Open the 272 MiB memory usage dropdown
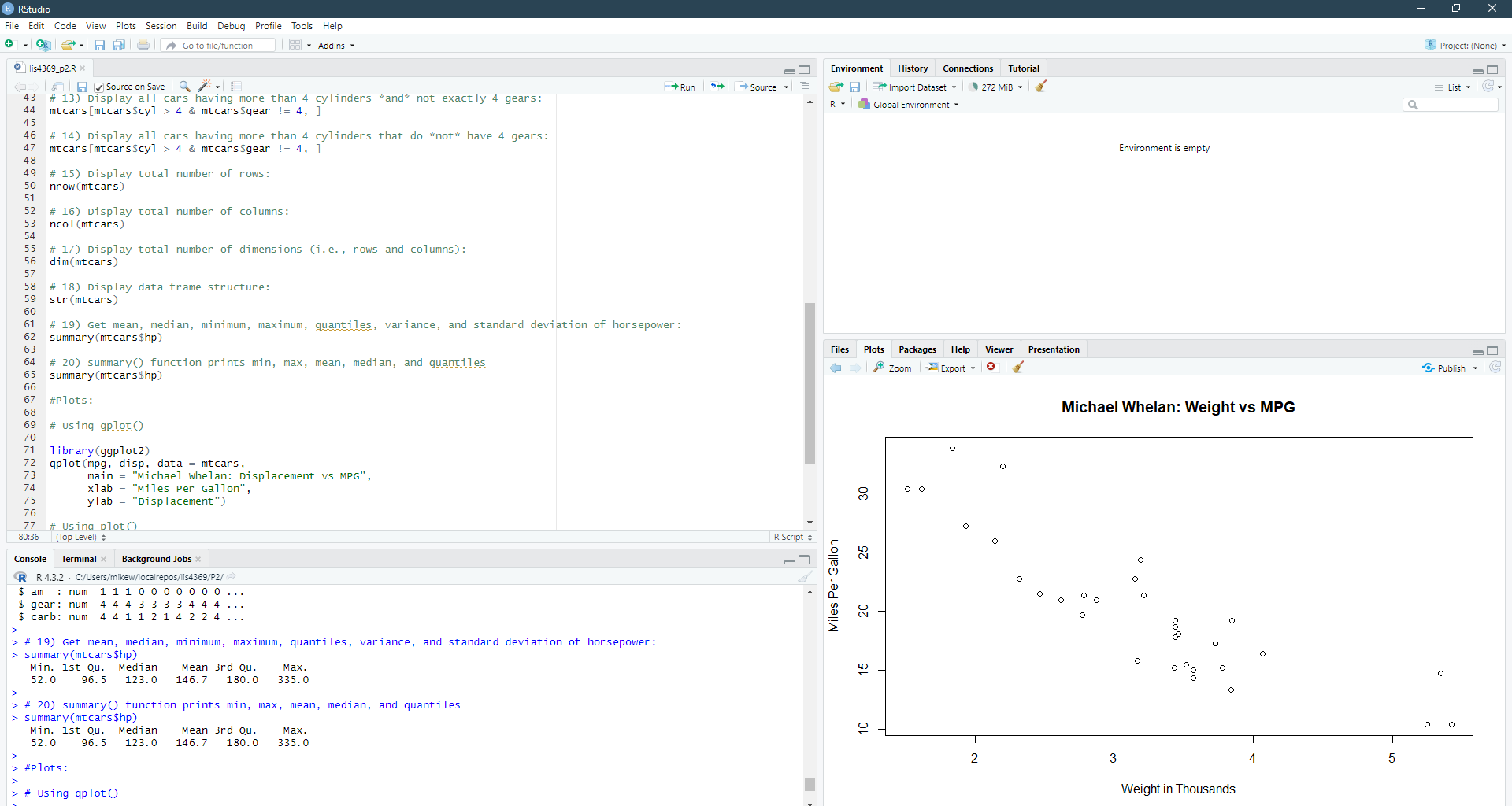Viewport: 1512px width, 806px height. click(995, 87)
